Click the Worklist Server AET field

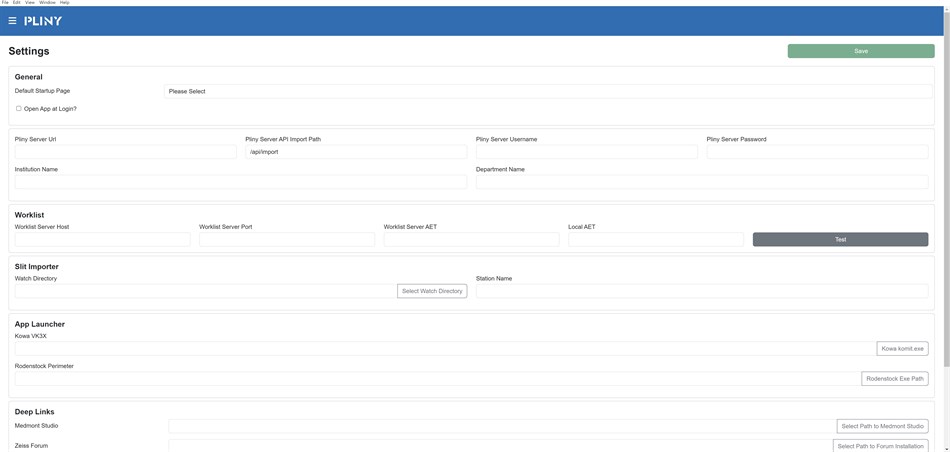pos(471,240)
